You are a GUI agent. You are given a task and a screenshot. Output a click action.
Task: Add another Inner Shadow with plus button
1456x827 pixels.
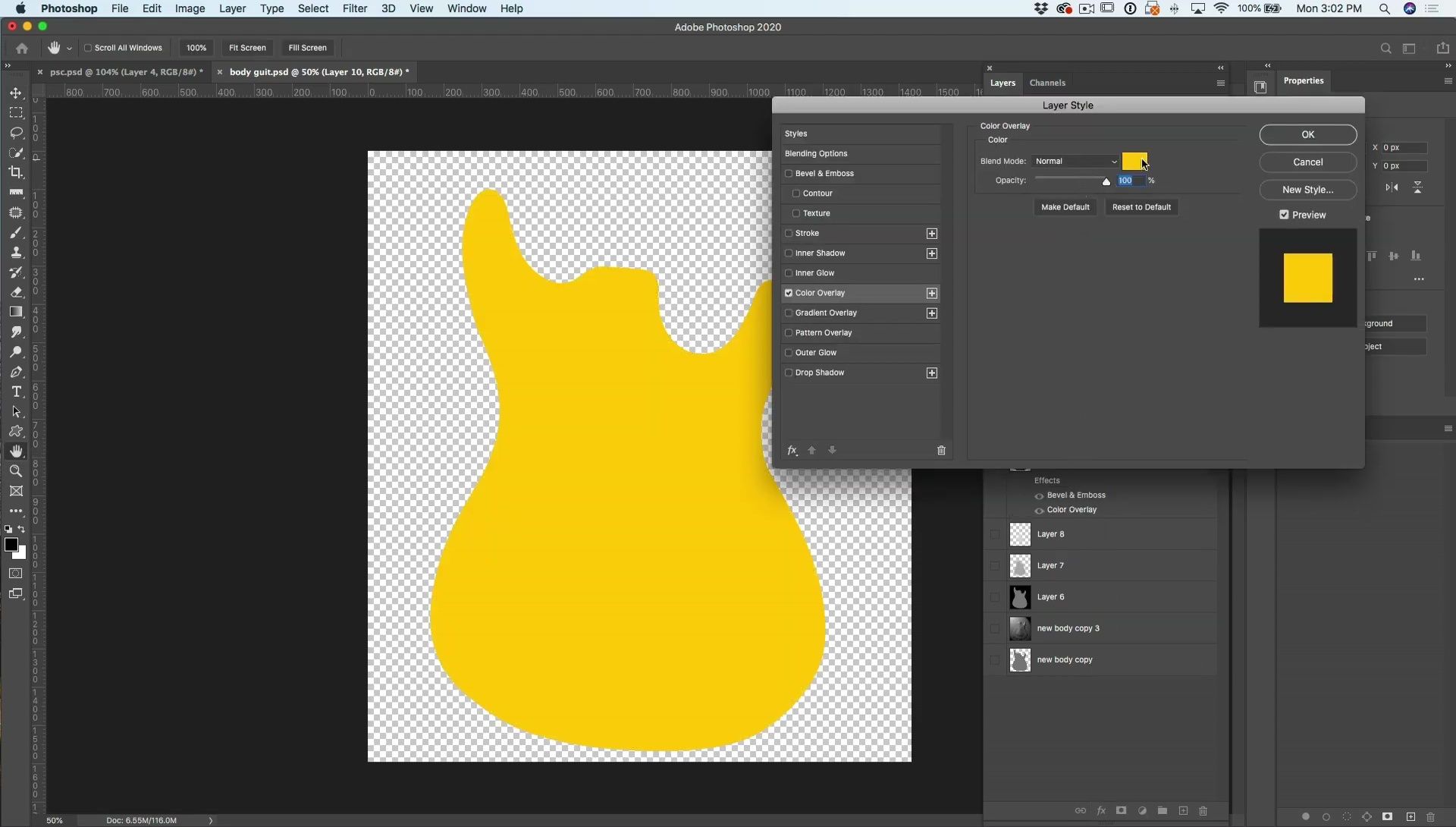coord(932,253)
